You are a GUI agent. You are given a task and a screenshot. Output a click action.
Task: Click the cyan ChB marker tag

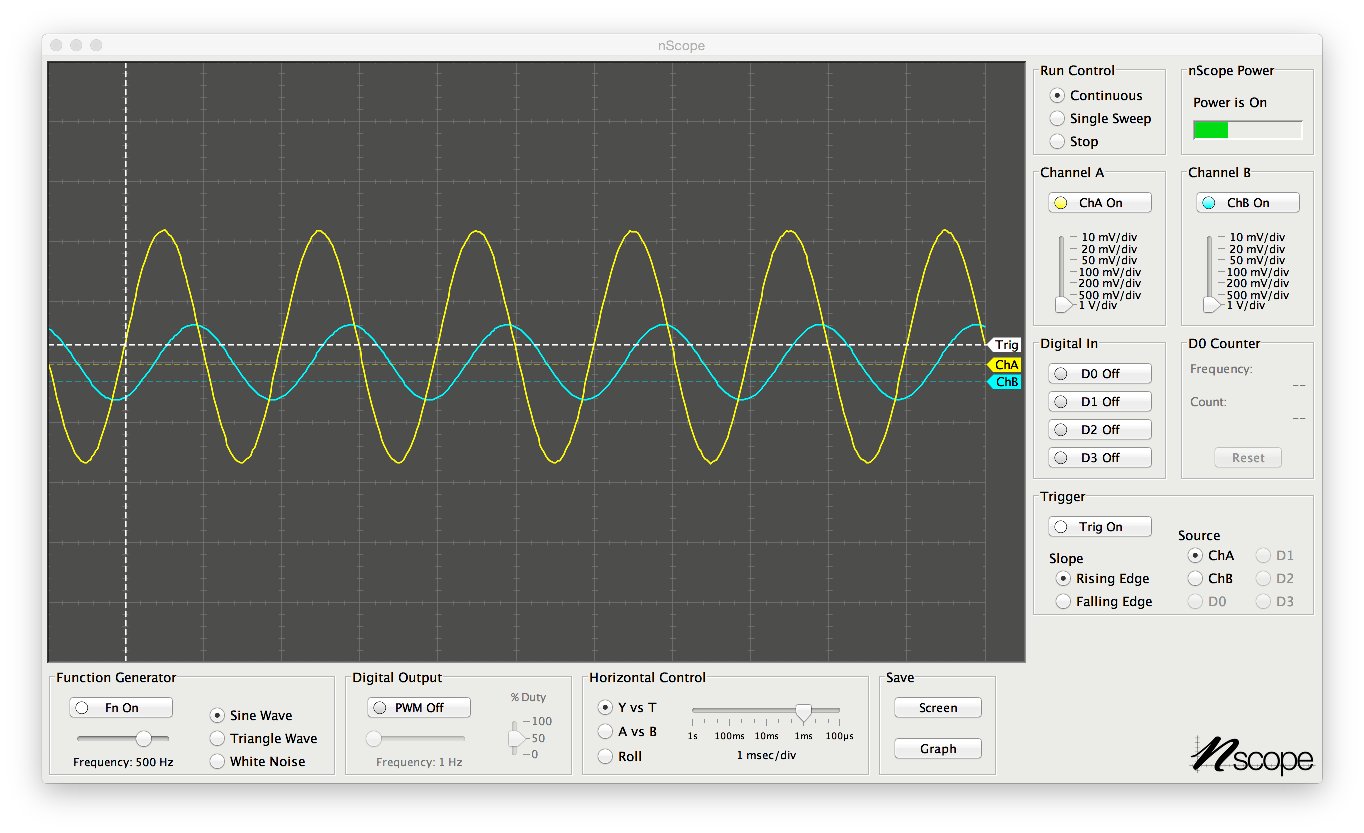click(1006, 382)
